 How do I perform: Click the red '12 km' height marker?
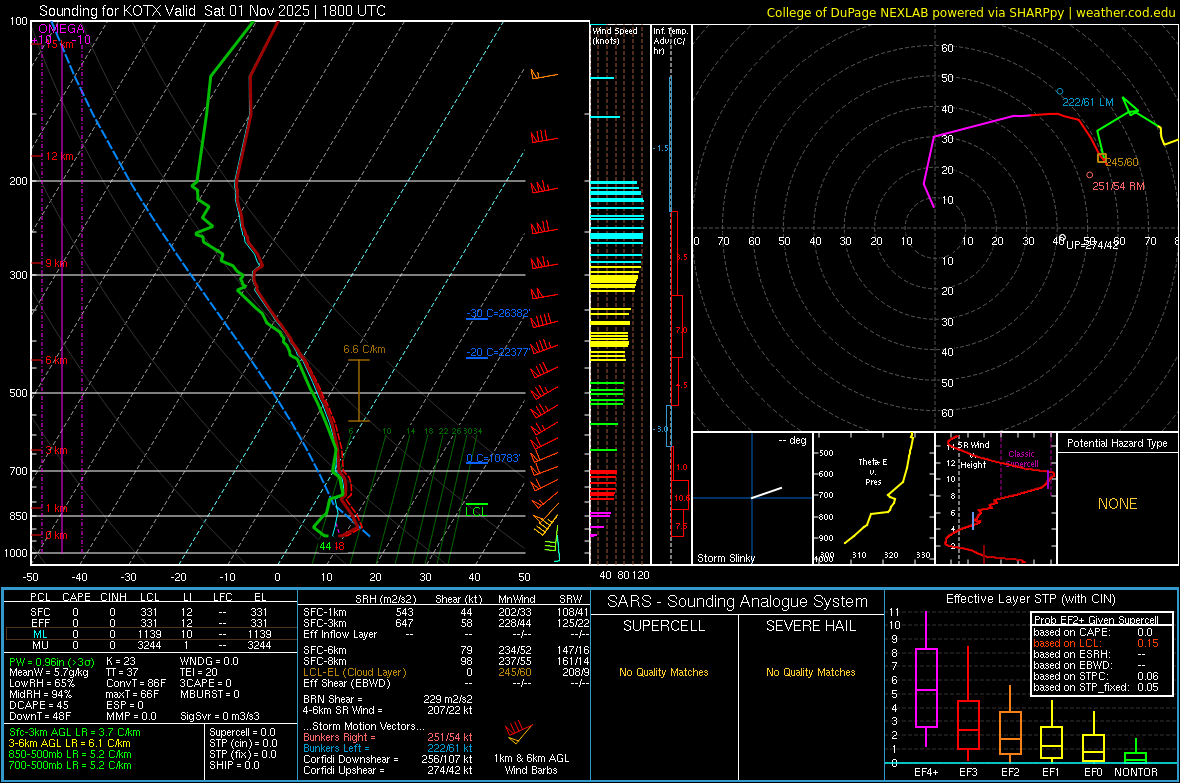coord(60,157)
